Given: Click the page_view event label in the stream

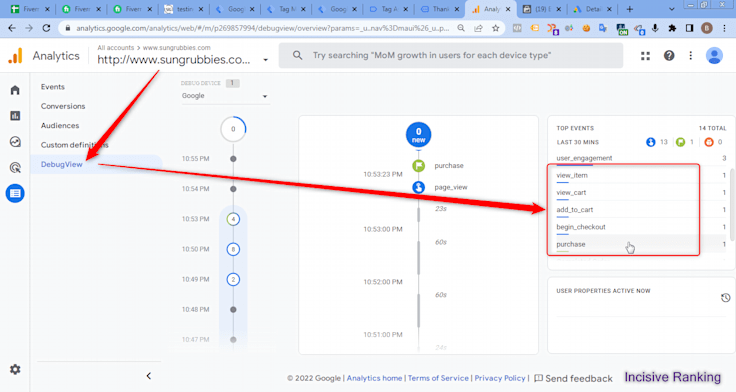Looking at the screenshot, I should (451, 187).
